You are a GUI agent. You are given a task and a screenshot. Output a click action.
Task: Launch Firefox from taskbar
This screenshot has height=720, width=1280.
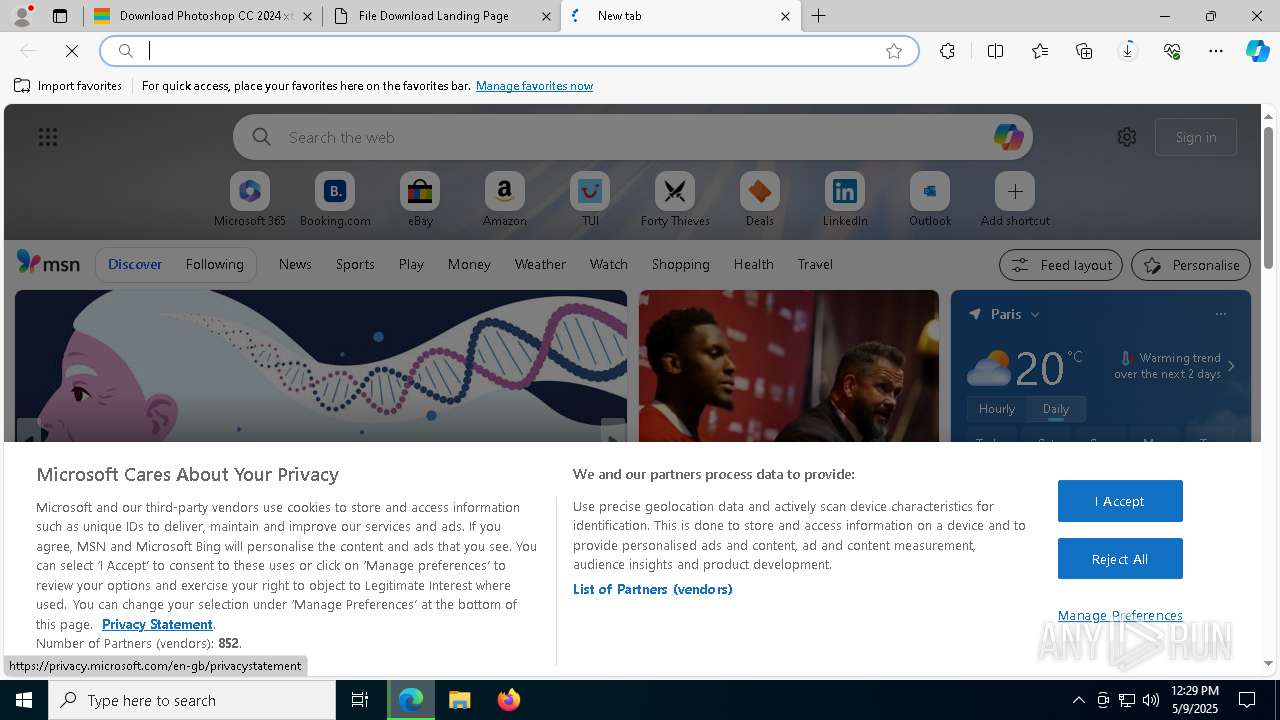point(508,700)
